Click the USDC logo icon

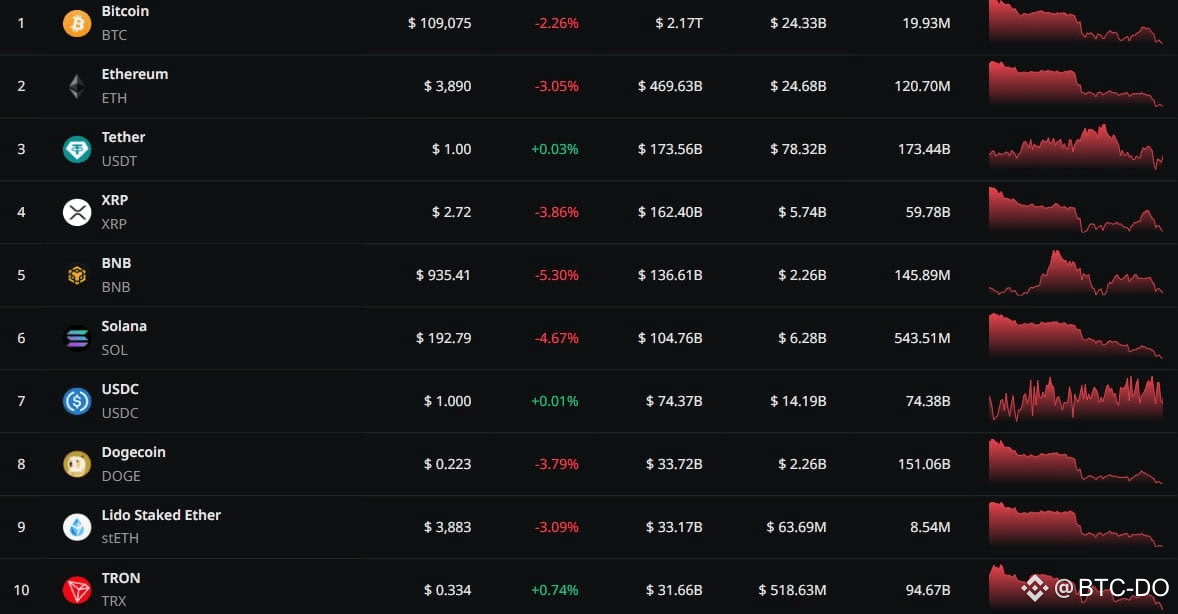[x=77, y=401]
